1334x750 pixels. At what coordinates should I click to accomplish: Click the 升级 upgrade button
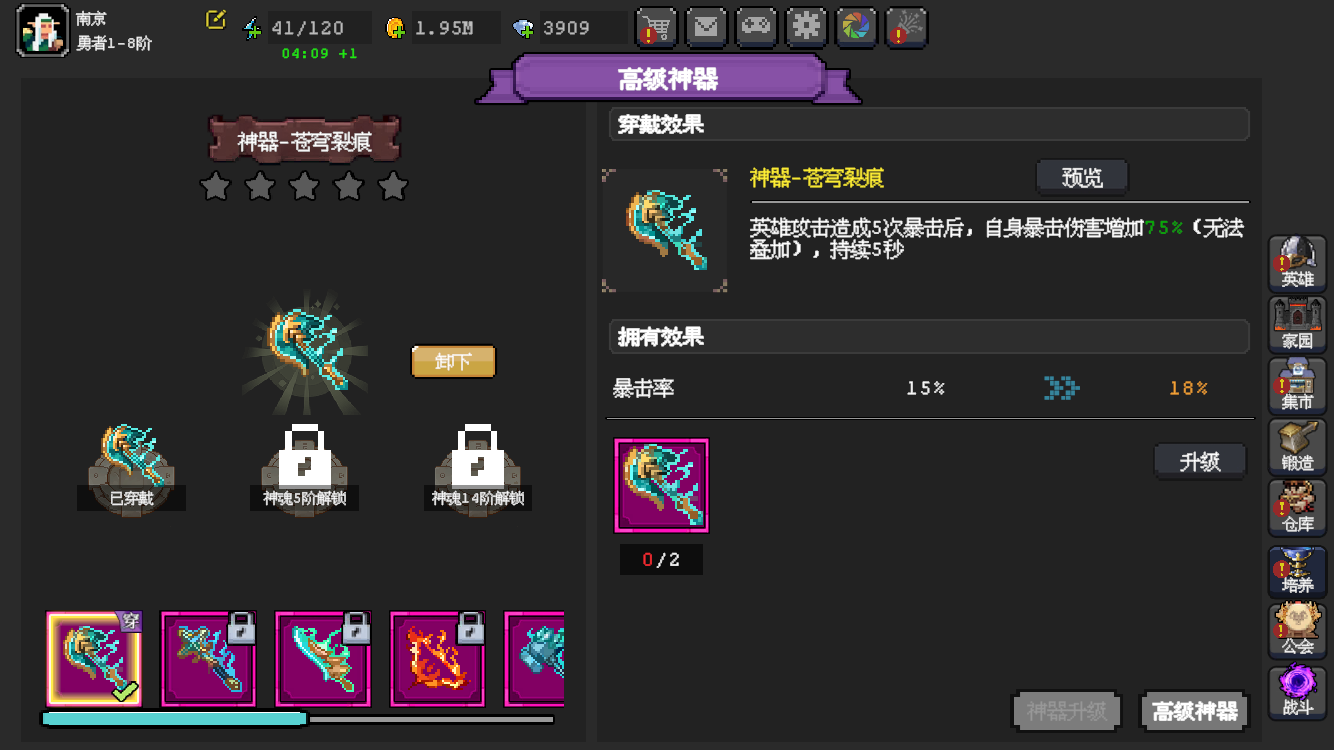tap(1200, 461)
